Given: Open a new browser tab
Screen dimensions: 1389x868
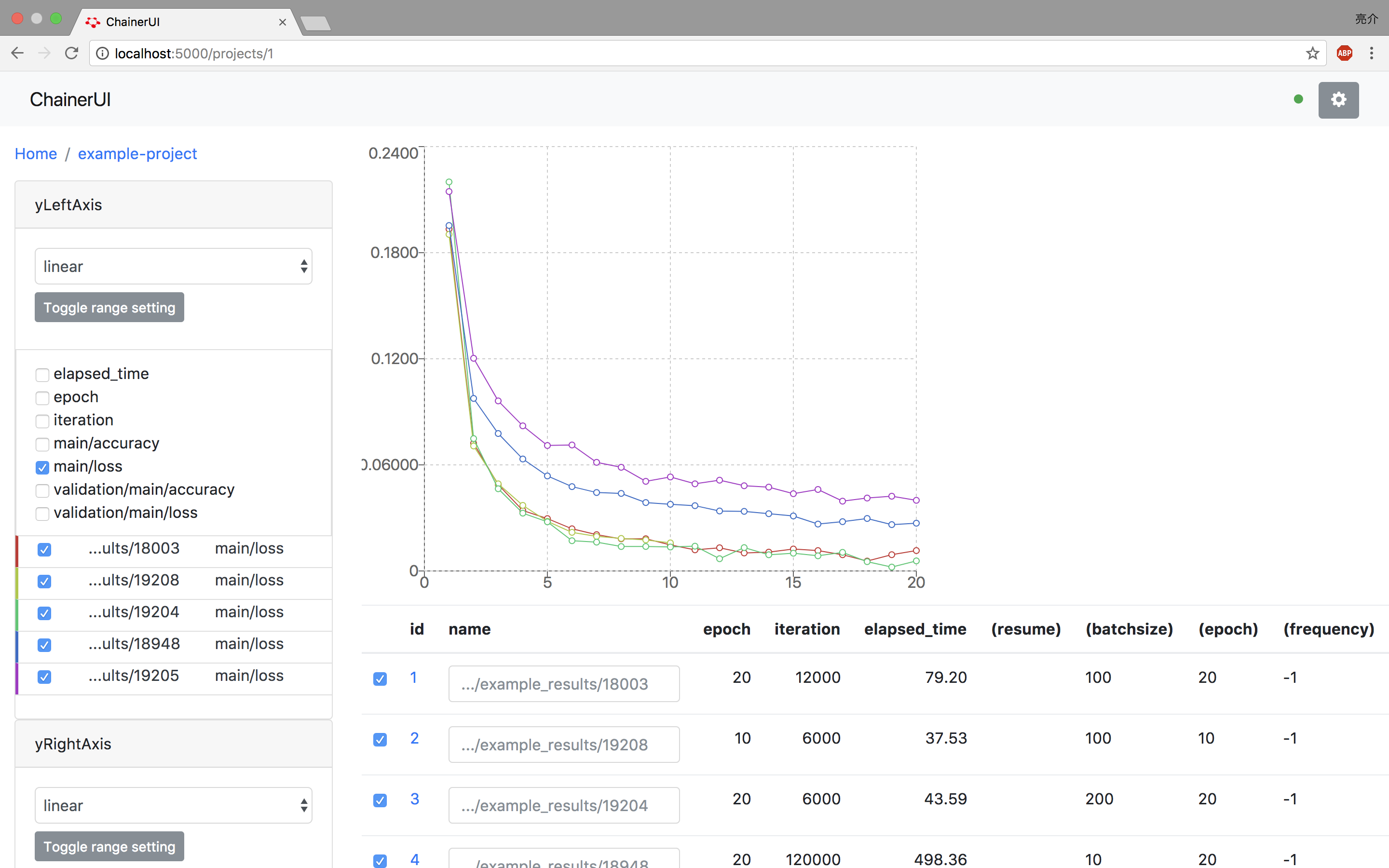Looking at the screenshot, I should click(x=315, y=23).
